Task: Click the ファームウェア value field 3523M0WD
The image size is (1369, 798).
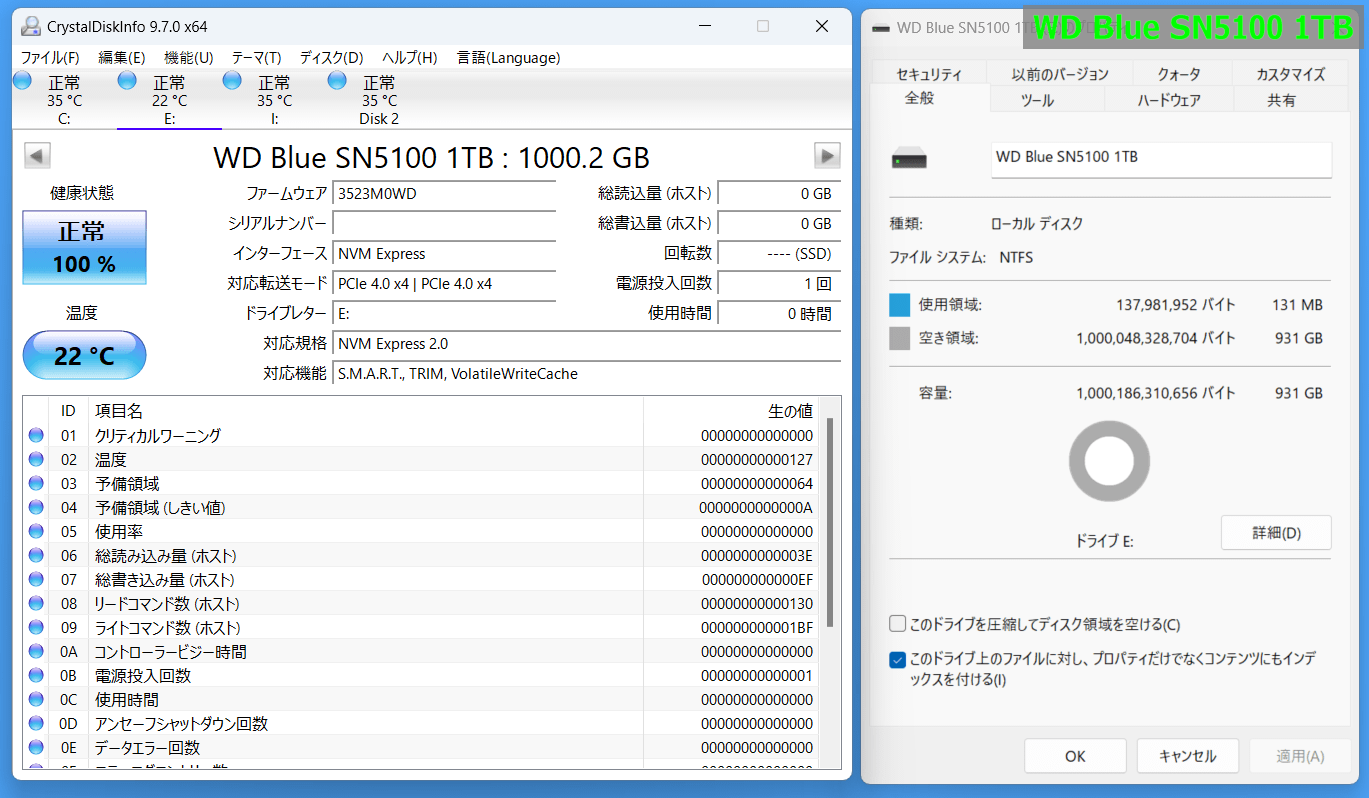Action: pos(444,194)
